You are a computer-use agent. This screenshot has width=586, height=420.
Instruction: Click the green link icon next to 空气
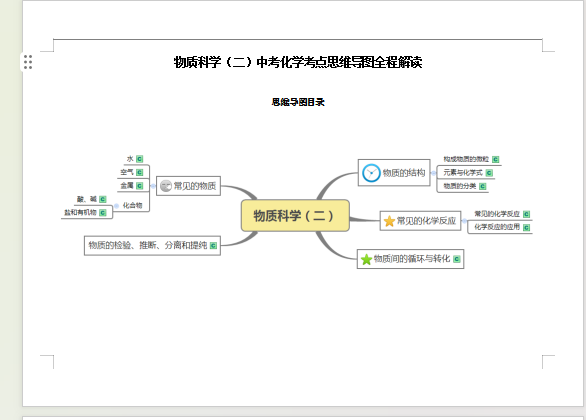(139, 172)
